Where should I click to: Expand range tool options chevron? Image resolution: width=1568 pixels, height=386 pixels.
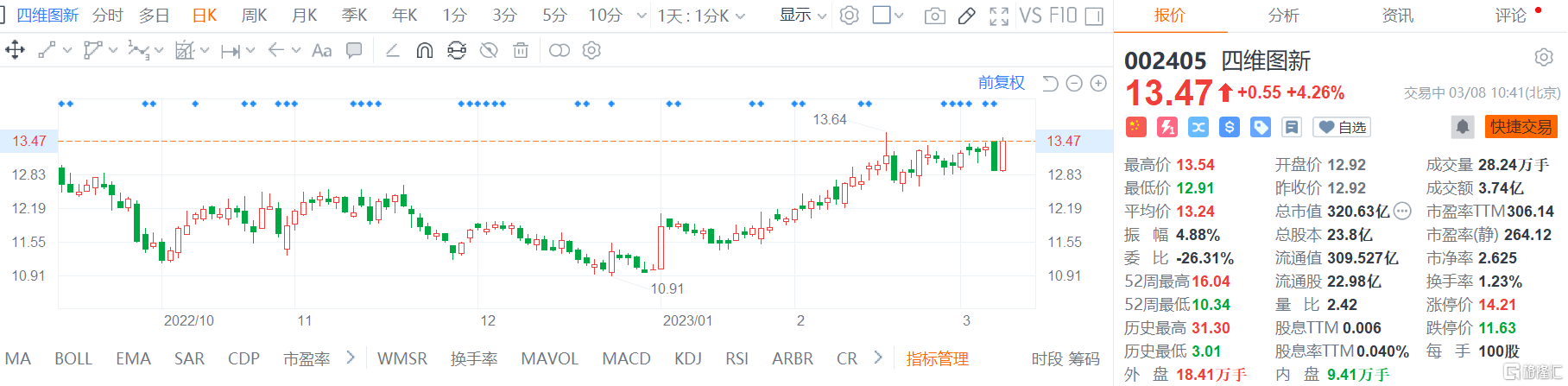pos(250,50)
